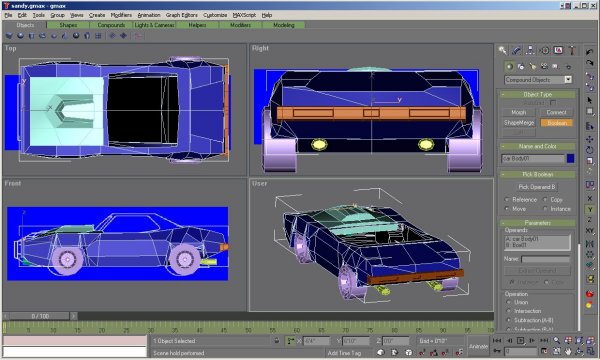Image resolution: width=600 pixels, height=360 pixels.
Task: Select the Cylinder primitive icon in the Objects toolbar
Action: [x=31, y=36]
